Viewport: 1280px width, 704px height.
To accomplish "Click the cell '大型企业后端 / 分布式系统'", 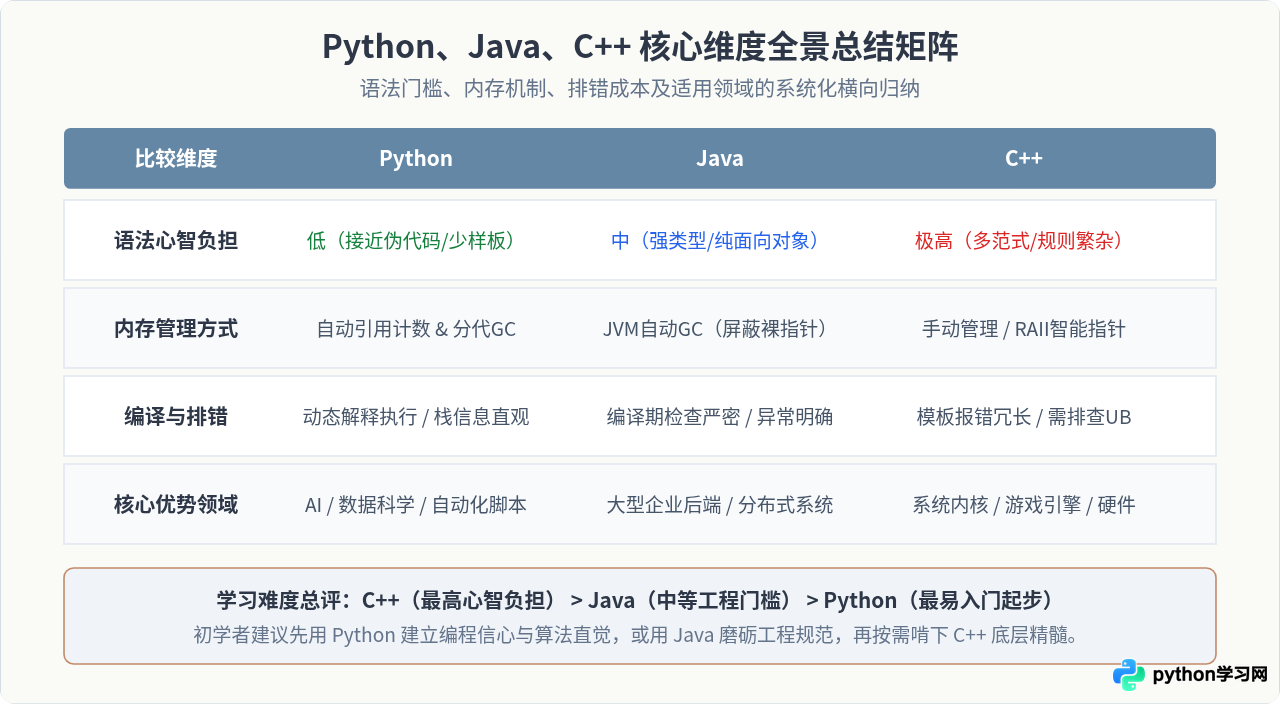I will 720,504.
